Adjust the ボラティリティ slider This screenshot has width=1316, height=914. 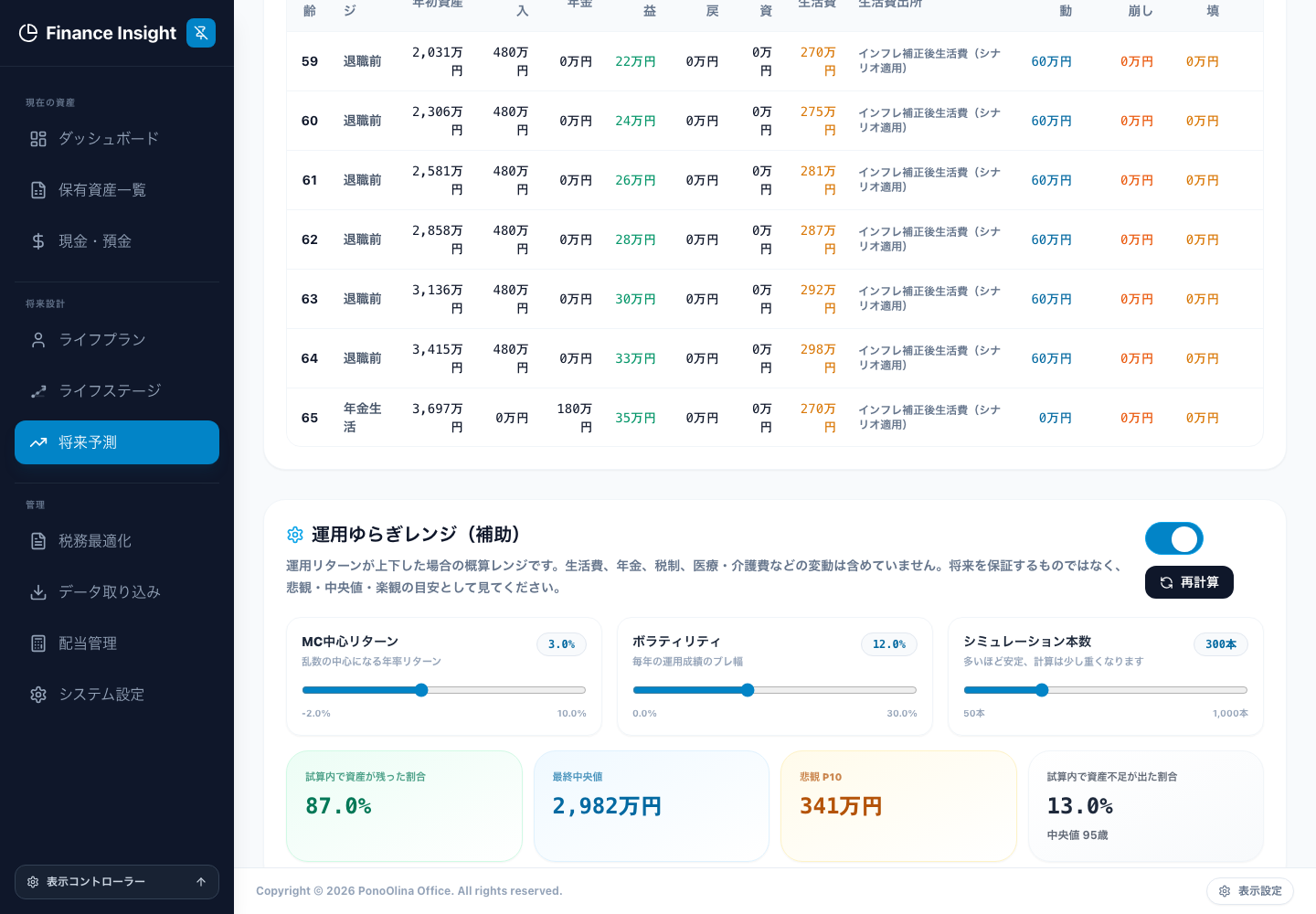coord(775,690)
